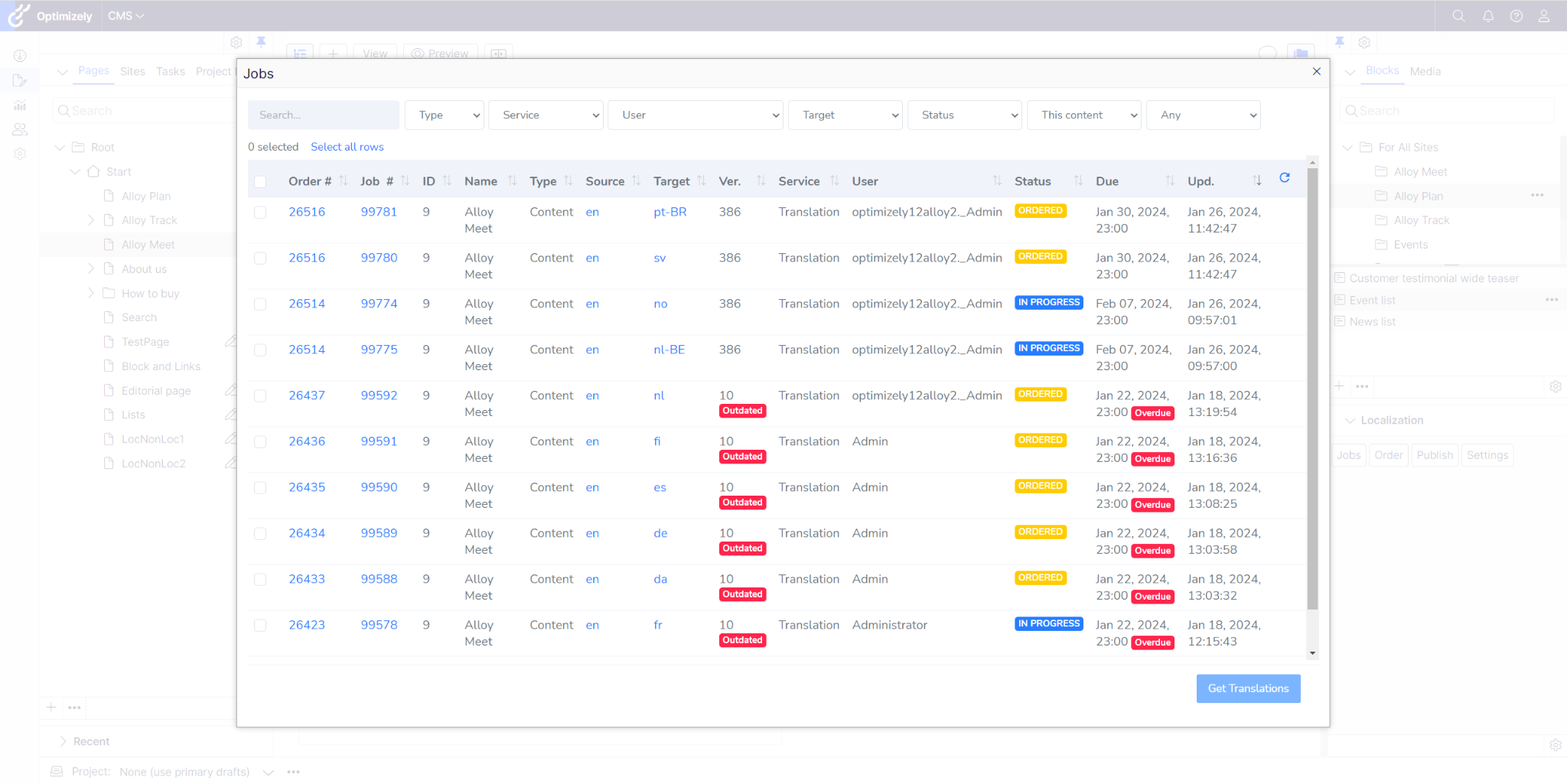
Task: Check the row for job 99781
Action: click(x=260, y=213)
